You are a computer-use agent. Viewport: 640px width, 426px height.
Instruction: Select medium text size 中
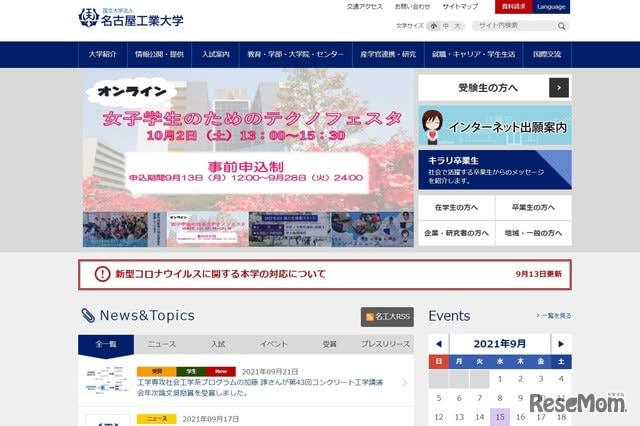pyautogui.click(x=446, y=26)
